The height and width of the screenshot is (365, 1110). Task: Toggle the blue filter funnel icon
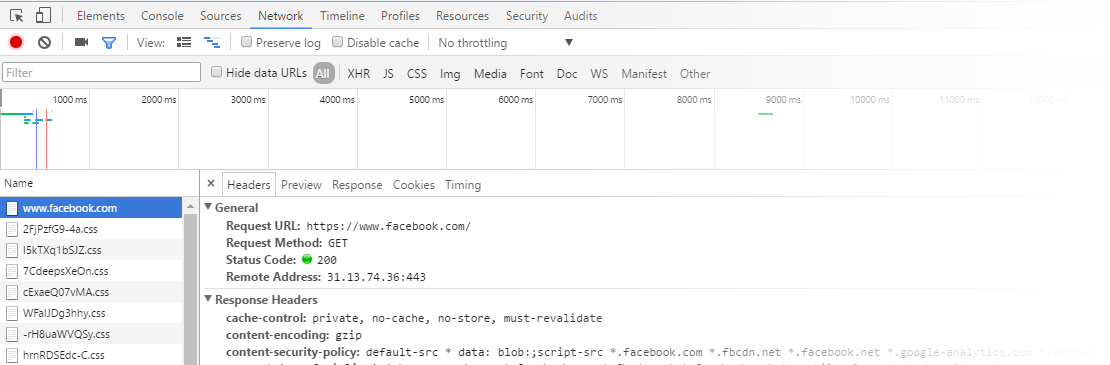(x=108, y=43)
